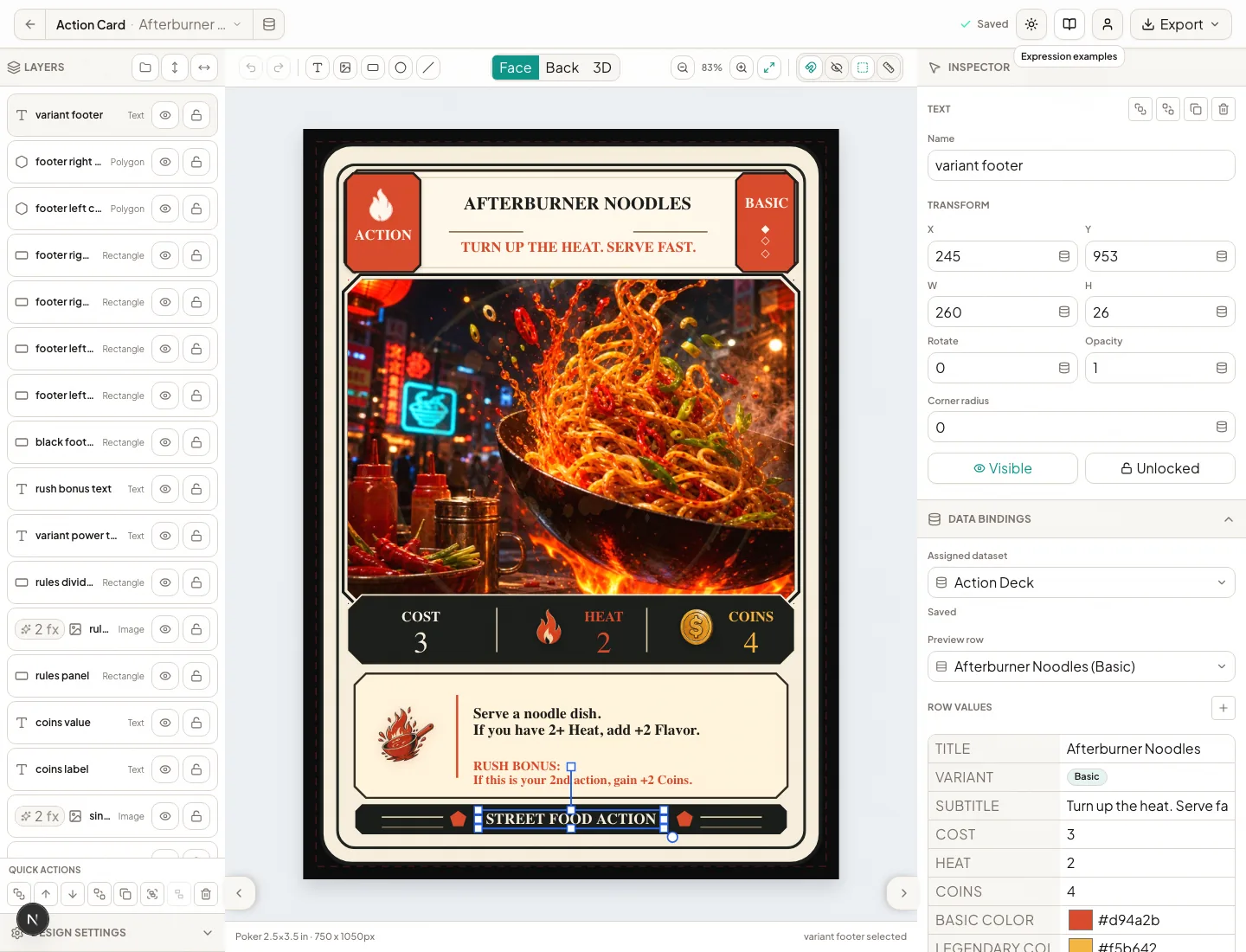Click the 2 fx badge on the rul... image layer
This screenshot has height=952, width=1246.
(40, 629)
